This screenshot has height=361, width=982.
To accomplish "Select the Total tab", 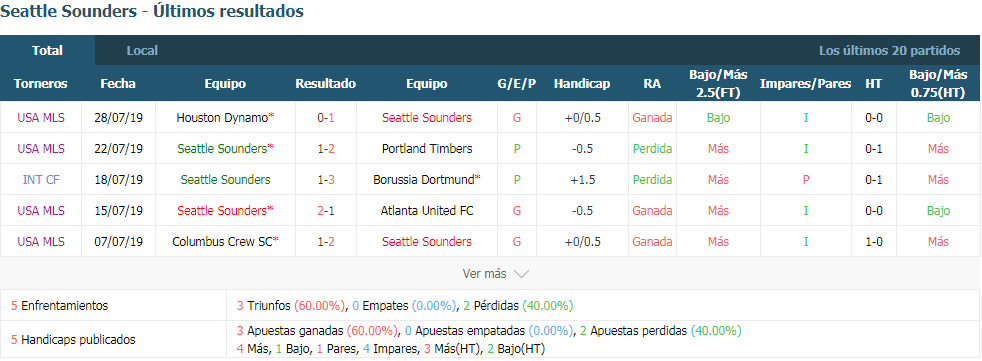I will (x=48, y=51).
